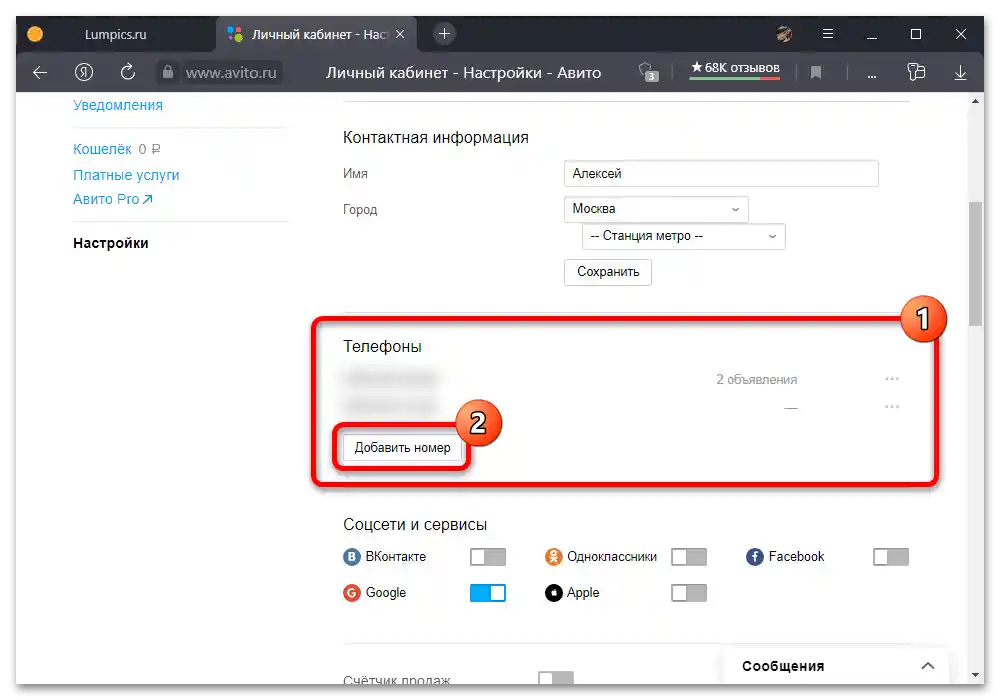Click the 2 объявления text

pyautogui.click(x=756, y=379)
